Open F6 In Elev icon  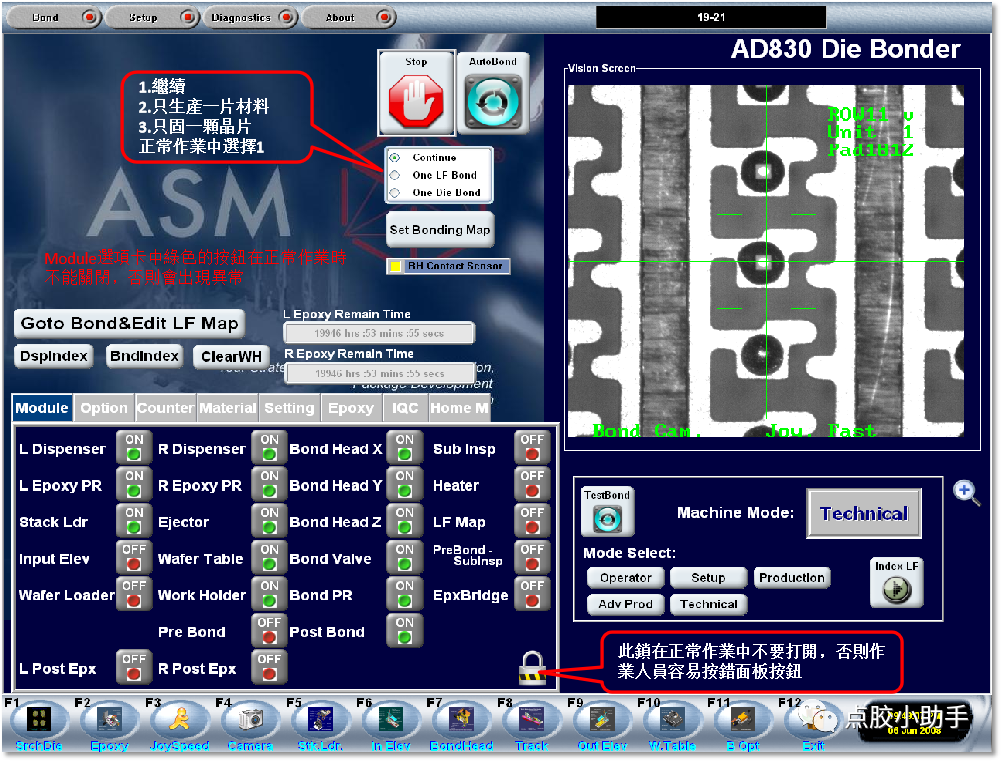390,720
